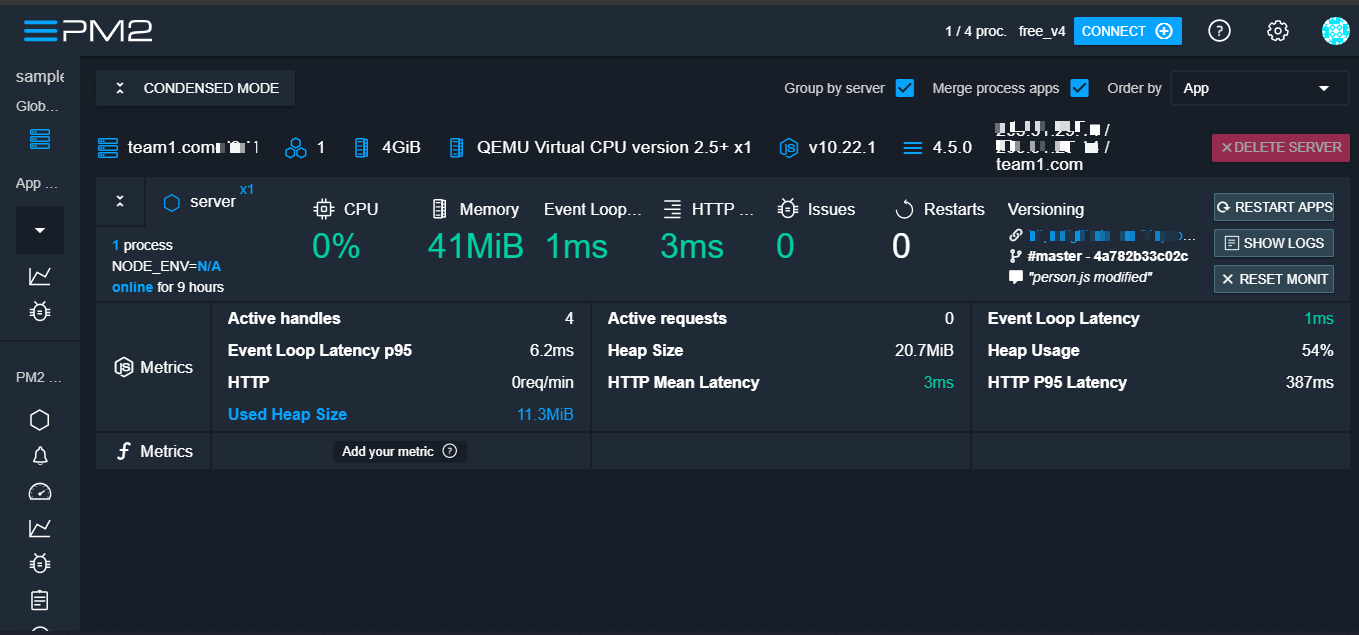Open the help question mark icon
The image size is (1359, 635).
click(1219, 31)
